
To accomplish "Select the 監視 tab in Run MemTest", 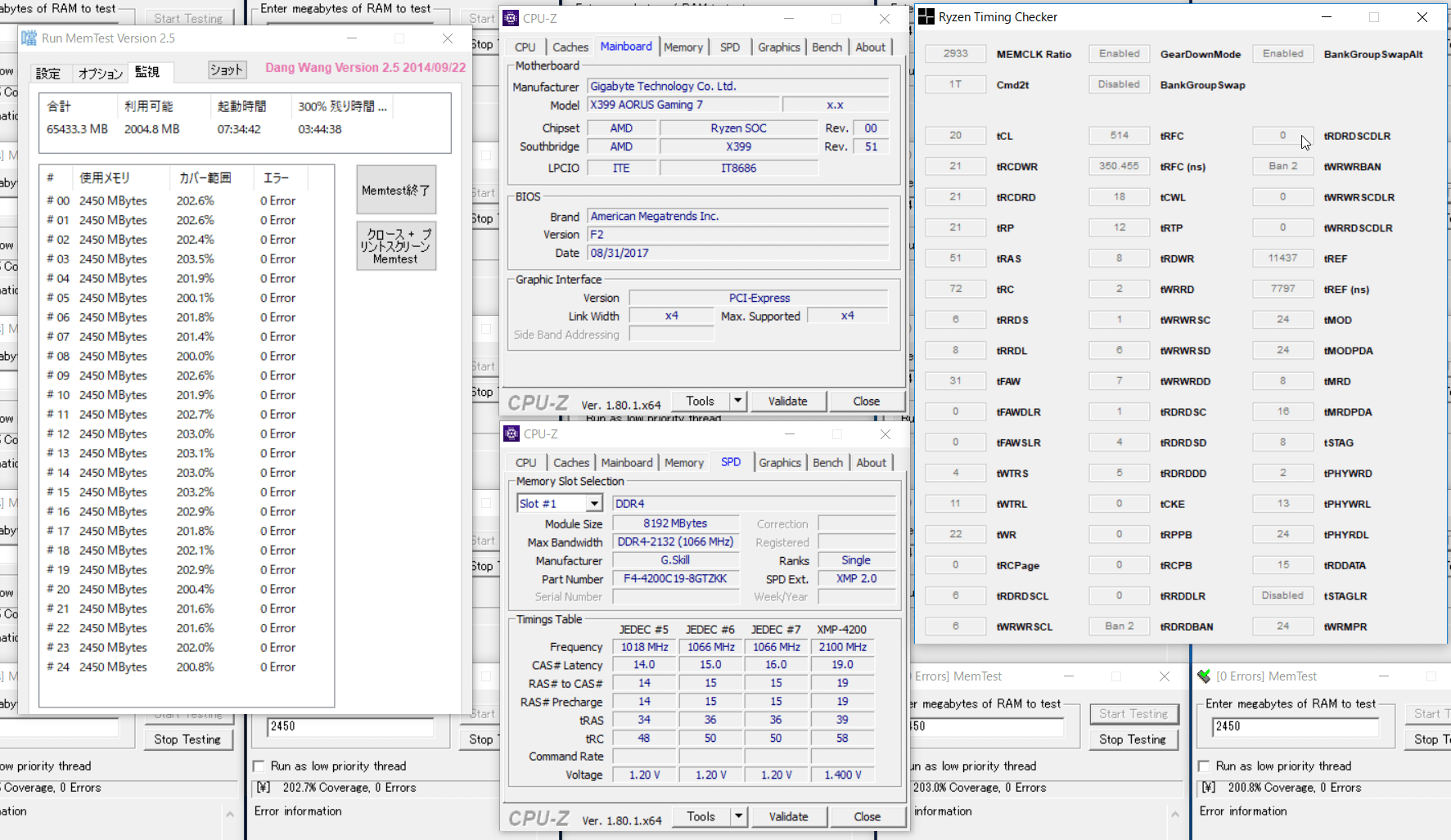I will [148, 72].
